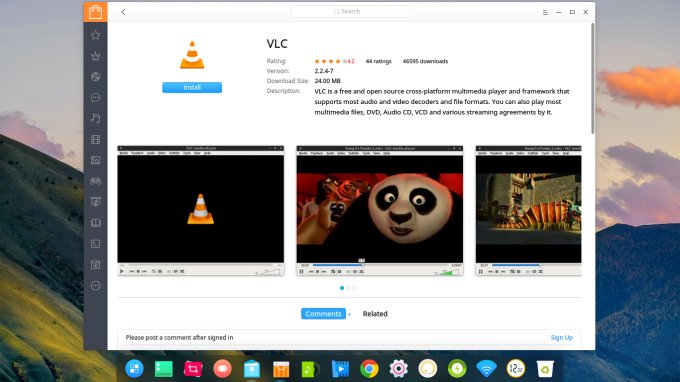Click the Sign Up link
The image size is (680, 382).
pos(562,337)
